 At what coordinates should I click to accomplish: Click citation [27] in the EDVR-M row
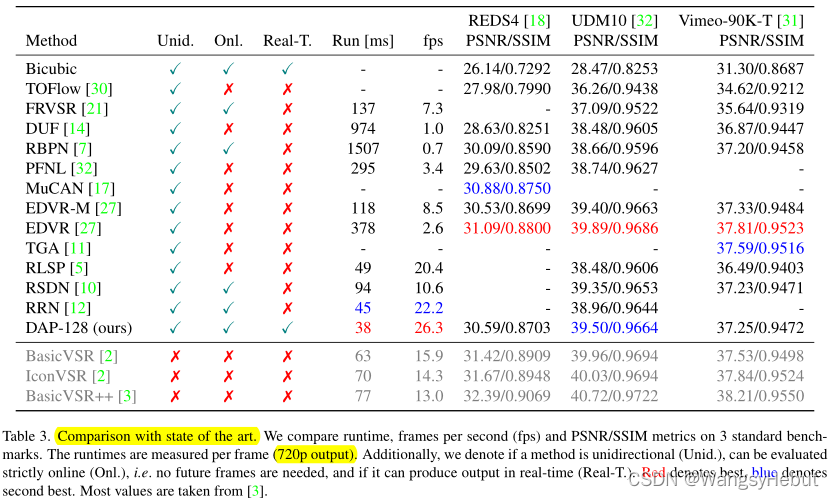coord(108,208)
